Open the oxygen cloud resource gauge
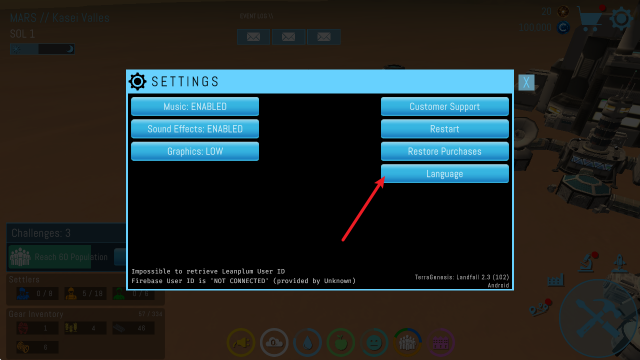The image size is (640, 360). click(x=274, y=342)
